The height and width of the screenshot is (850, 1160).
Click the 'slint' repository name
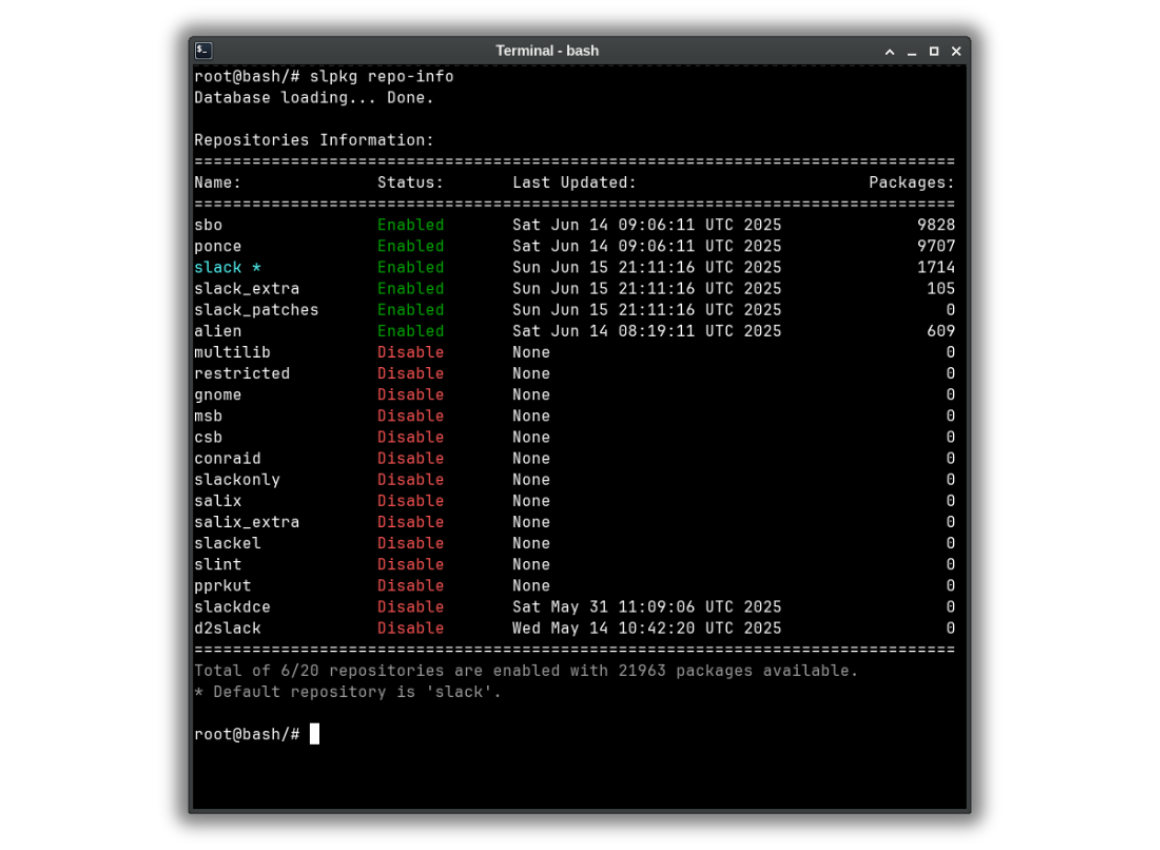(x=218, y=564)
